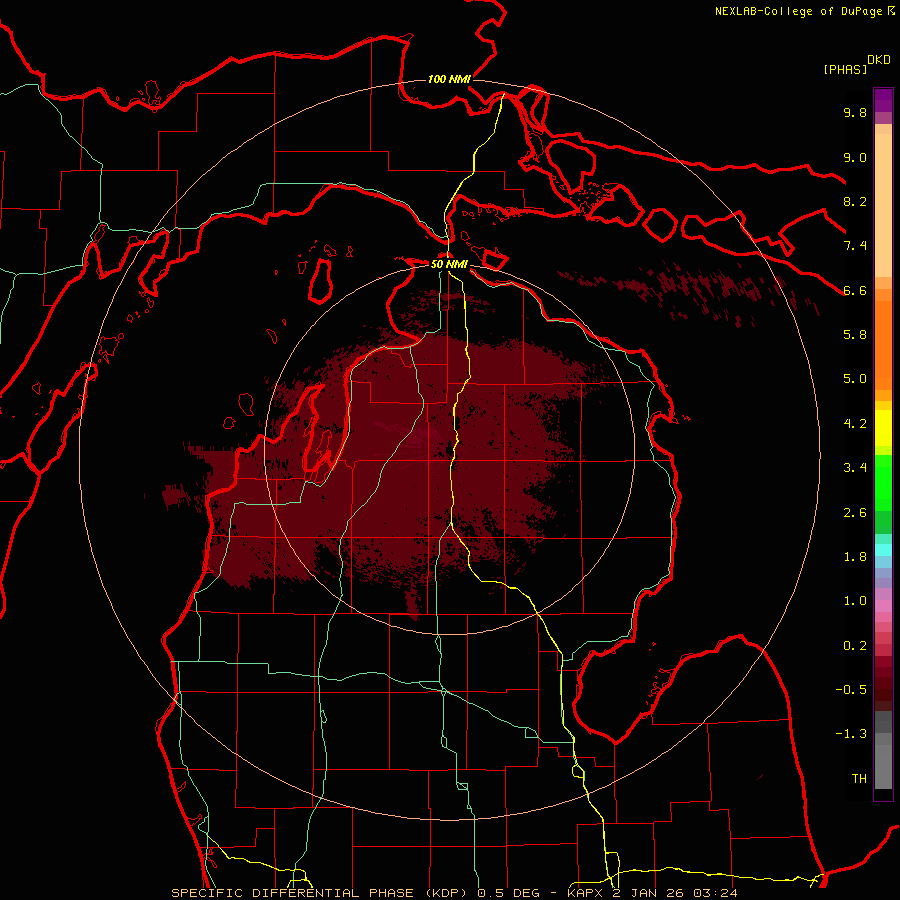Click the 5.8 scale value

tap(855, 335)
